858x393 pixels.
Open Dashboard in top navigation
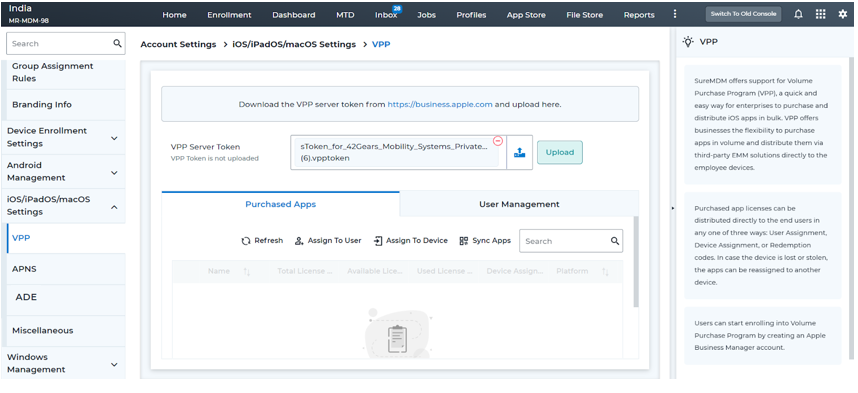click(x=294, y=15)
